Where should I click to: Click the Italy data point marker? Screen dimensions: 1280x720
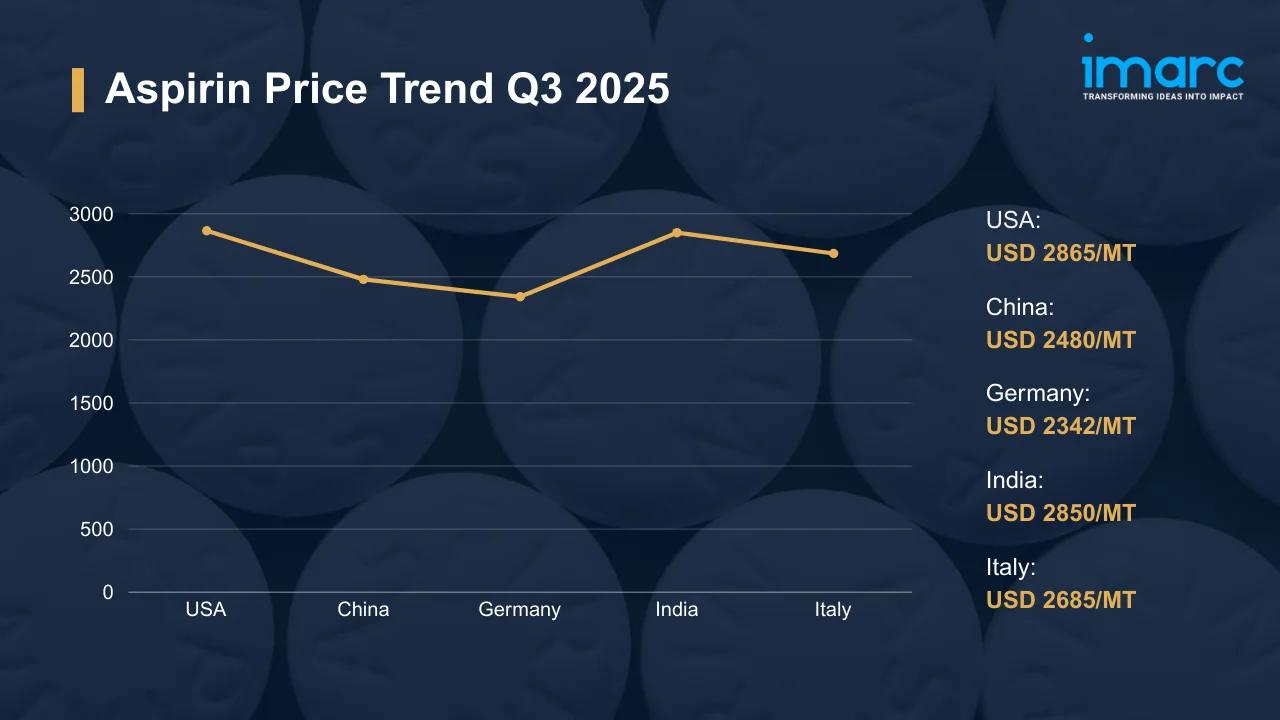(x=833, y=253)
